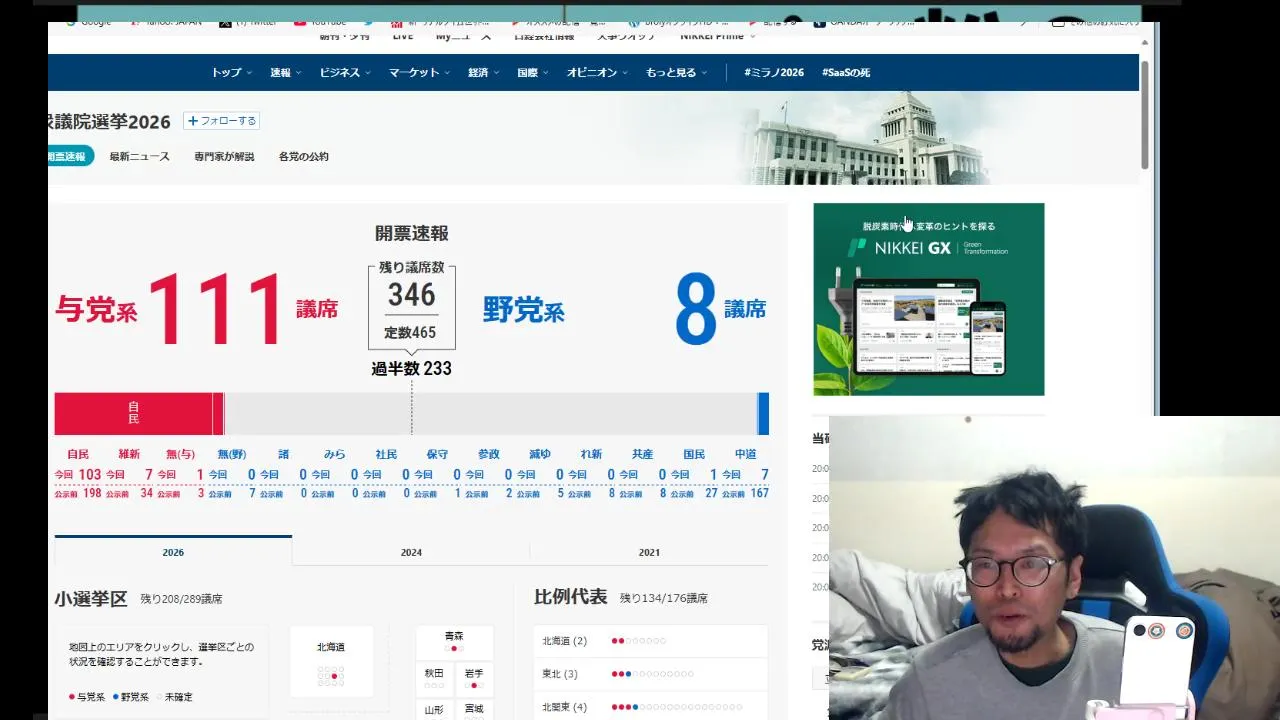Viewport: 1280px width, 720px height.
Task: Click the みら party label
Action: tap(334, 454)
